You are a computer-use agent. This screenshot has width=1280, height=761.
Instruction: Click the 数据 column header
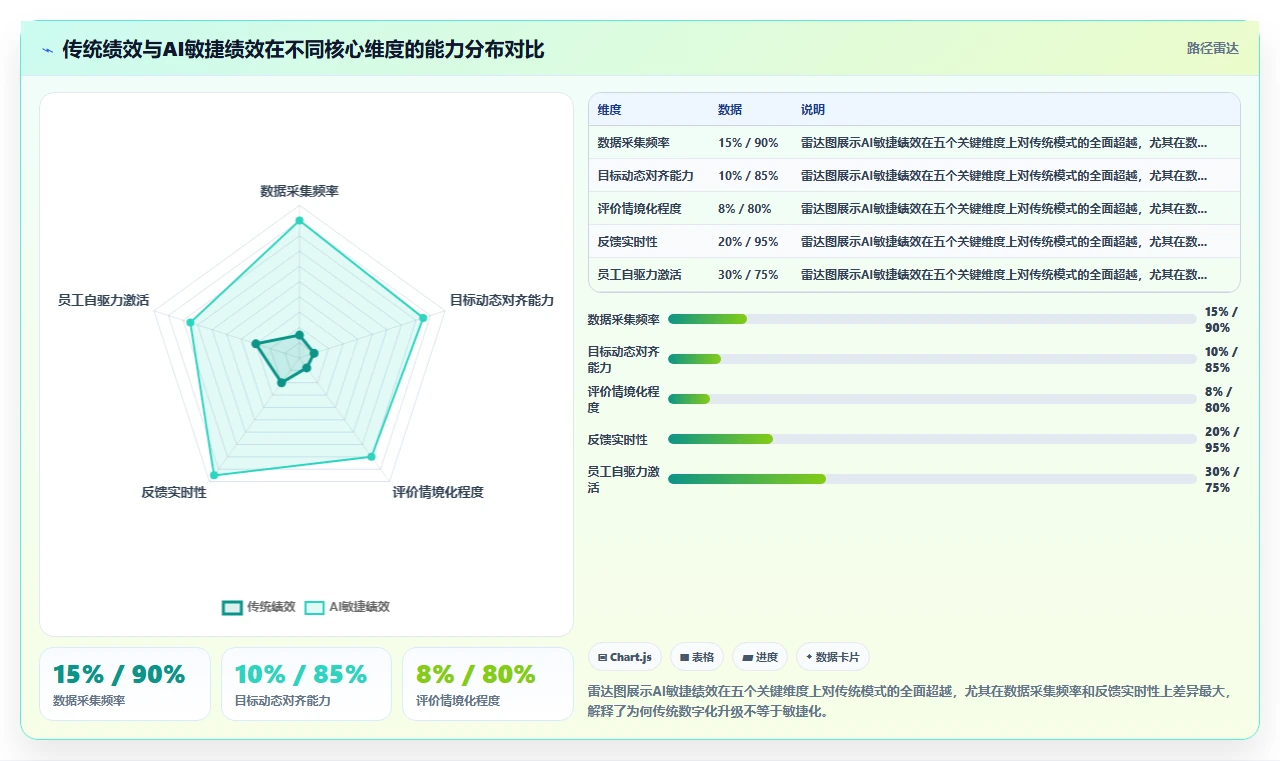pos(730,110)
